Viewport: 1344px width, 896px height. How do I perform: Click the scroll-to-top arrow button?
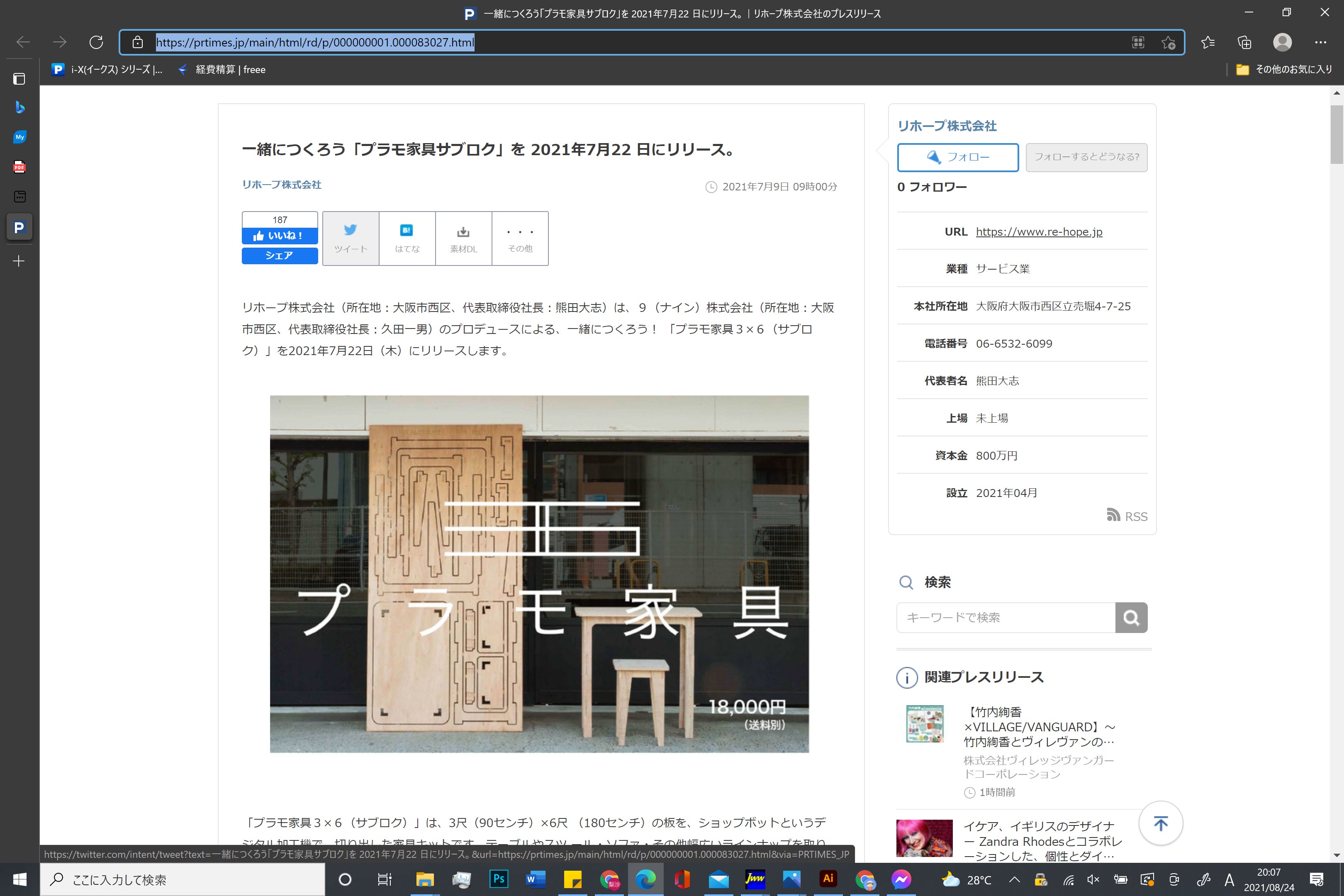pos(1161,823)
